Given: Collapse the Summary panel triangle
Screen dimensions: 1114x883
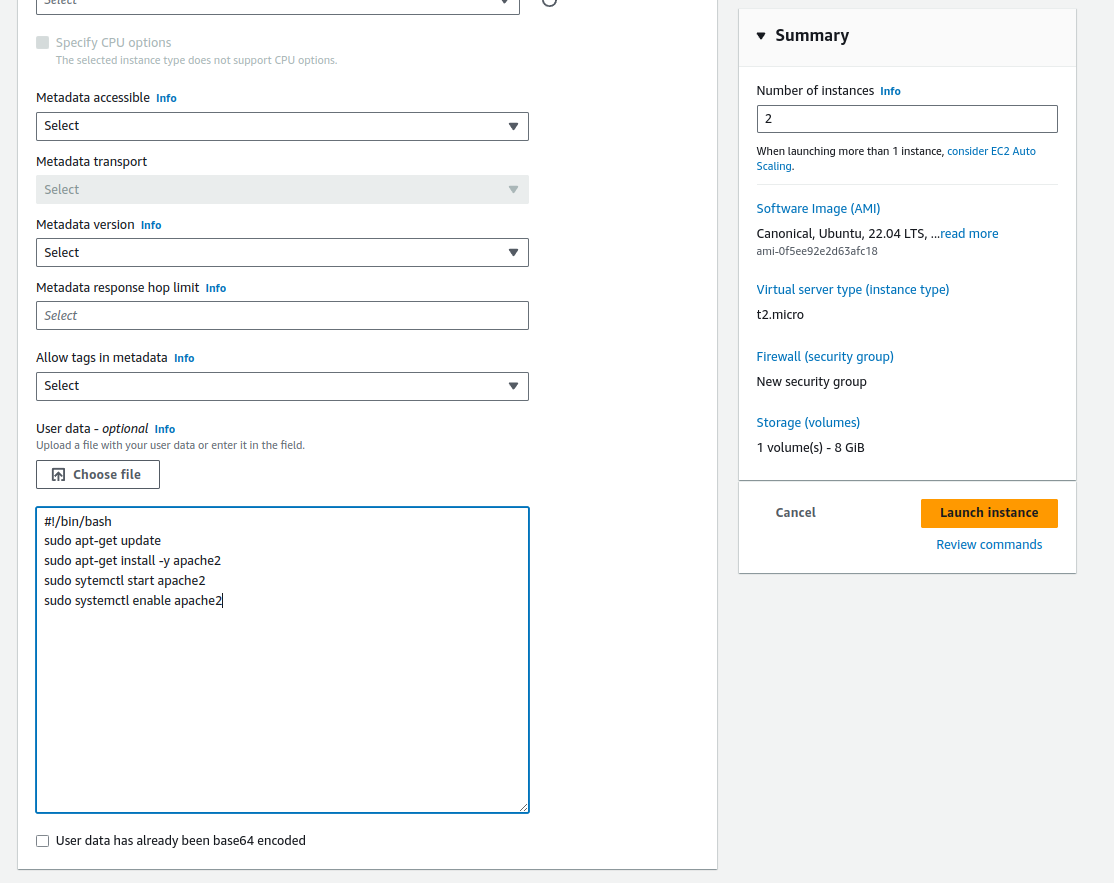Looking at the screenshot, I should click(761, 36).
